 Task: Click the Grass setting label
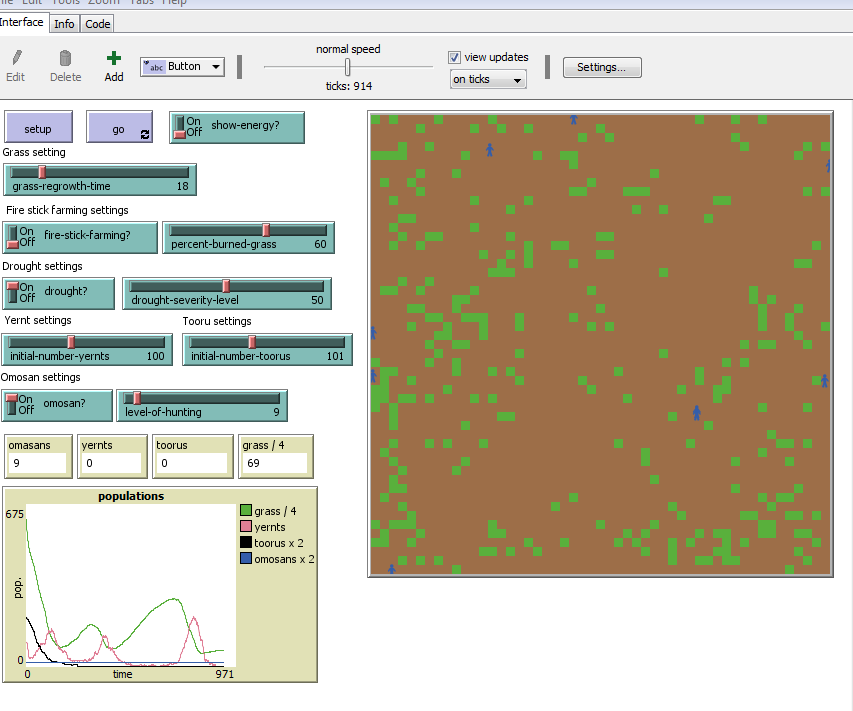coord(34,152)
